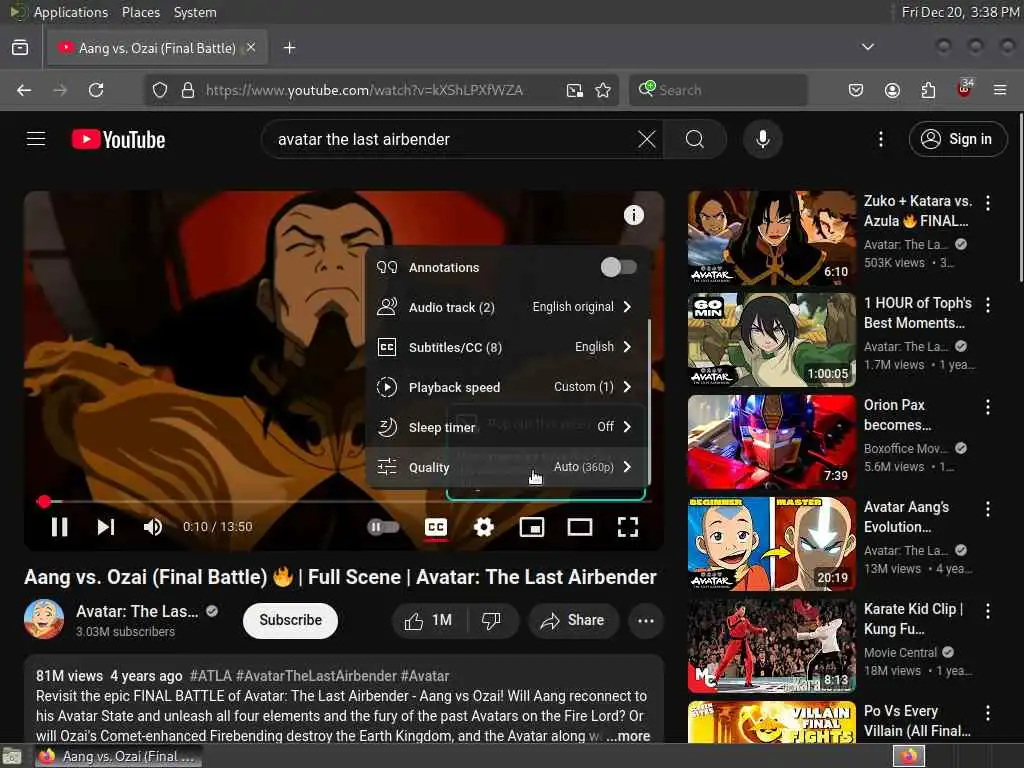The width and height of the screenshot is (1024, 768).
Task: Open picture-in-picture from the address bar
Action: point(575,90)
